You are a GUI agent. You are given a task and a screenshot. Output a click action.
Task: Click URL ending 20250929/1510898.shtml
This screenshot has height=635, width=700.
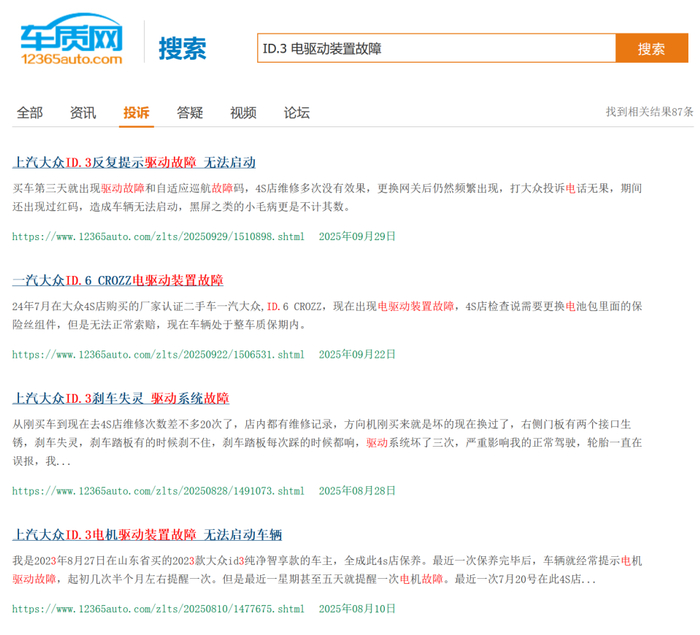[158, 237]
